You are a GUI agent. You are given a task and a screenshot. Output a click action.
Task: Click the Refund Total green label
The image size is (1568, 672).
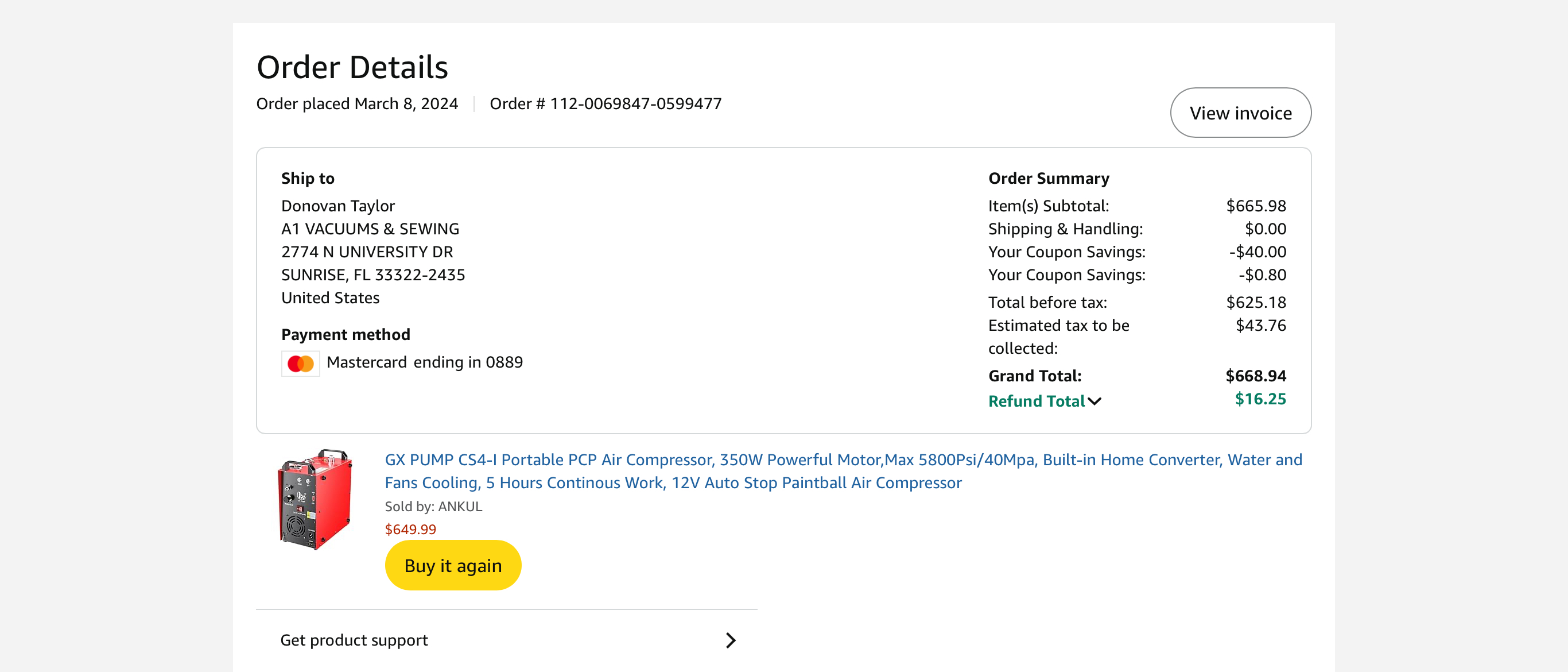[x=1036, y=401]
